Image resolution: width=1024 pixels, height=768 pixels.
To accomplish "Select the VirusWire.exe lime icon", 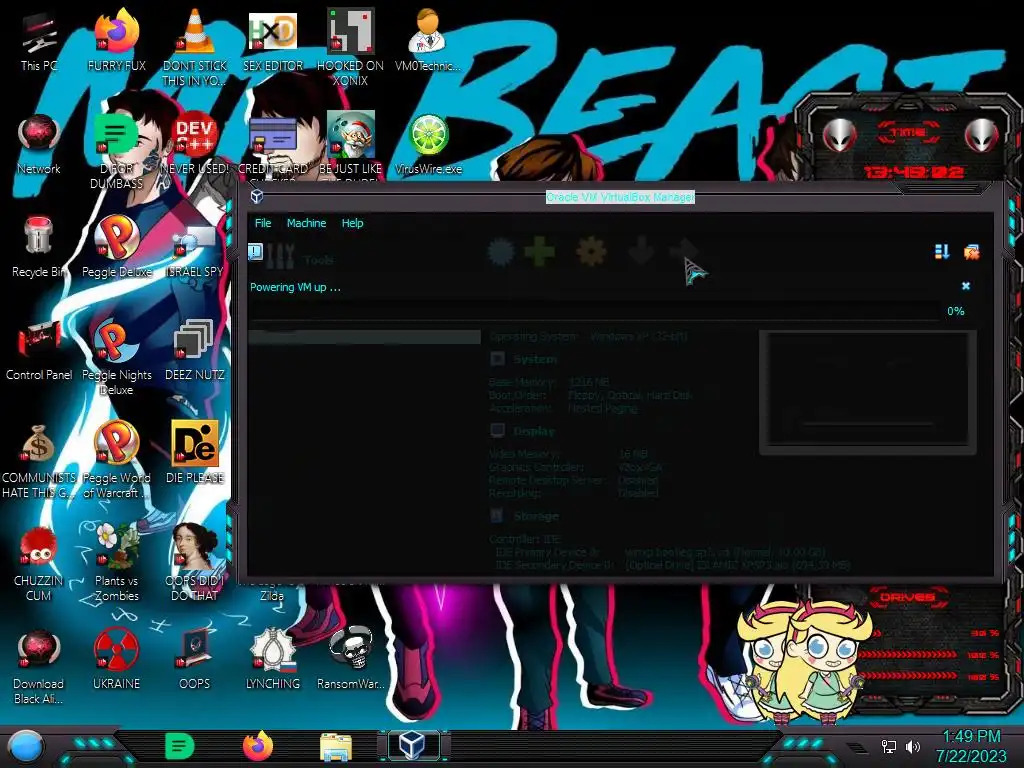I will pyautogui.click(x=428, y=145).
